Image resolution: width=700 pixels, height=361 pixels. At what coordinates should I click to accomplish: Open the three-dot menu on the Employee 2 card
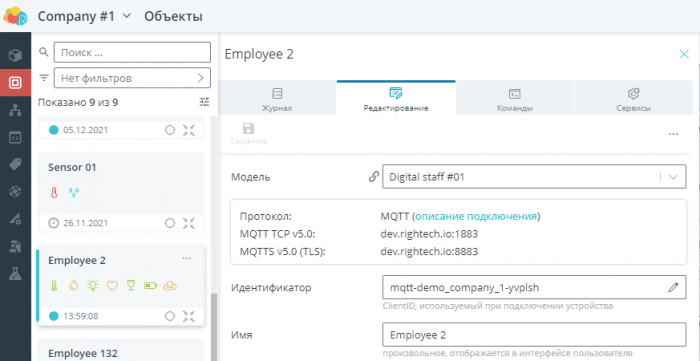(x=187, y=258)
